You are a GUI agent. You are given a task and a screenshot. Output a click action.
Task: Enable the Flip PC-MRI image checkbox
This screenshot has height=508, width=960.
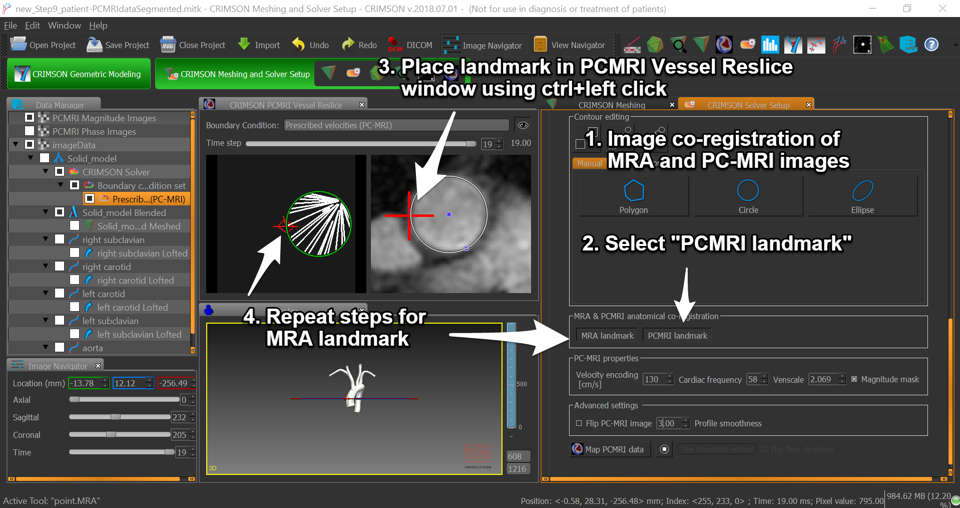579,424
